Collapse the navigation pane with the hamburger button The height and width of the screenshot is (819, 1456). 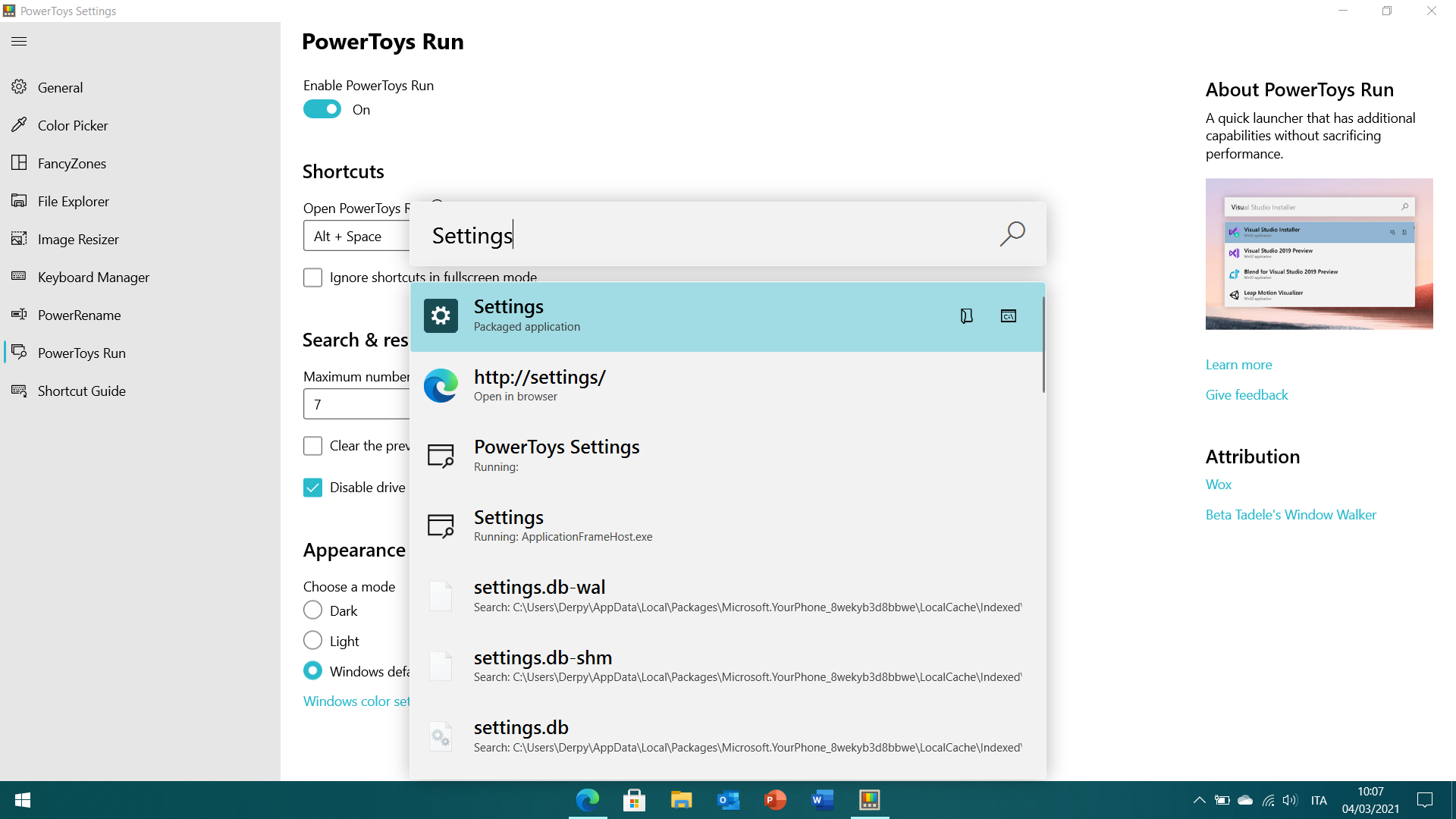tap(19, 41)
